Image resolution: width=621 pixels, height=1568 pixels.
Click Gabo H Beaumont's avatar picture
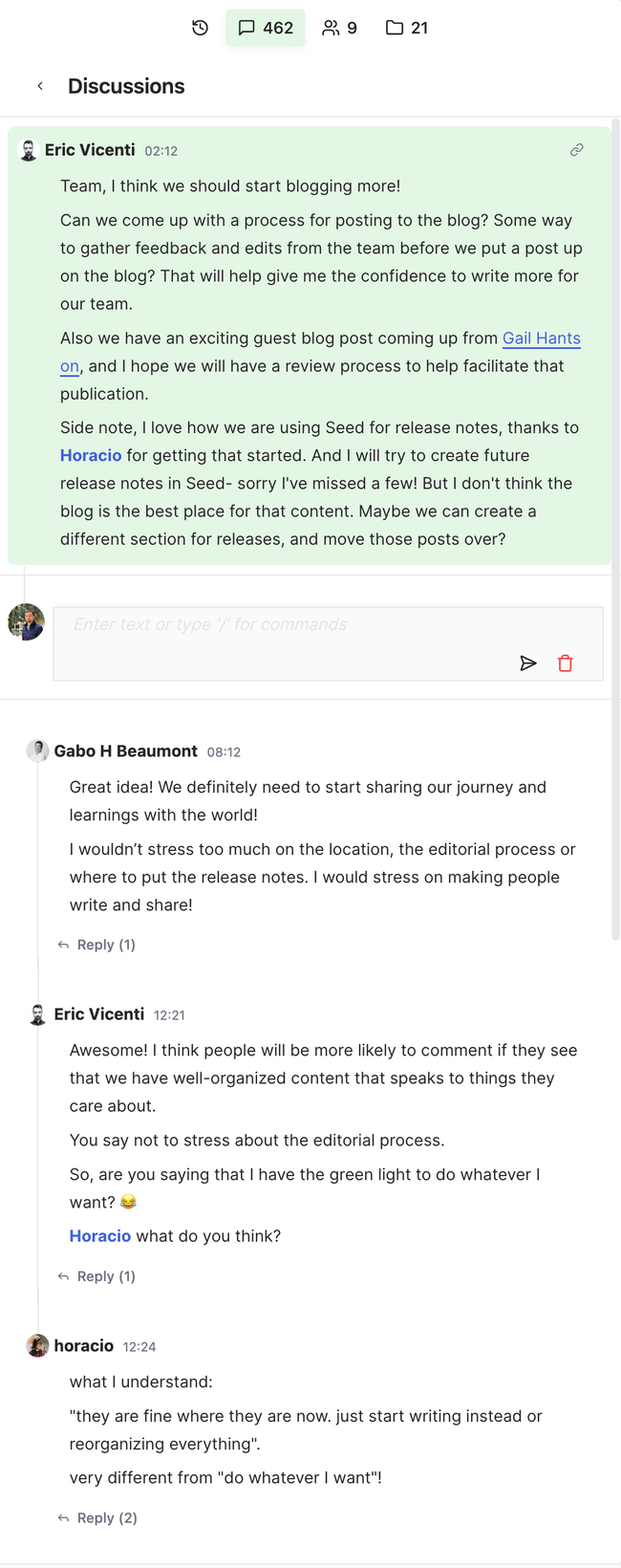38,751
